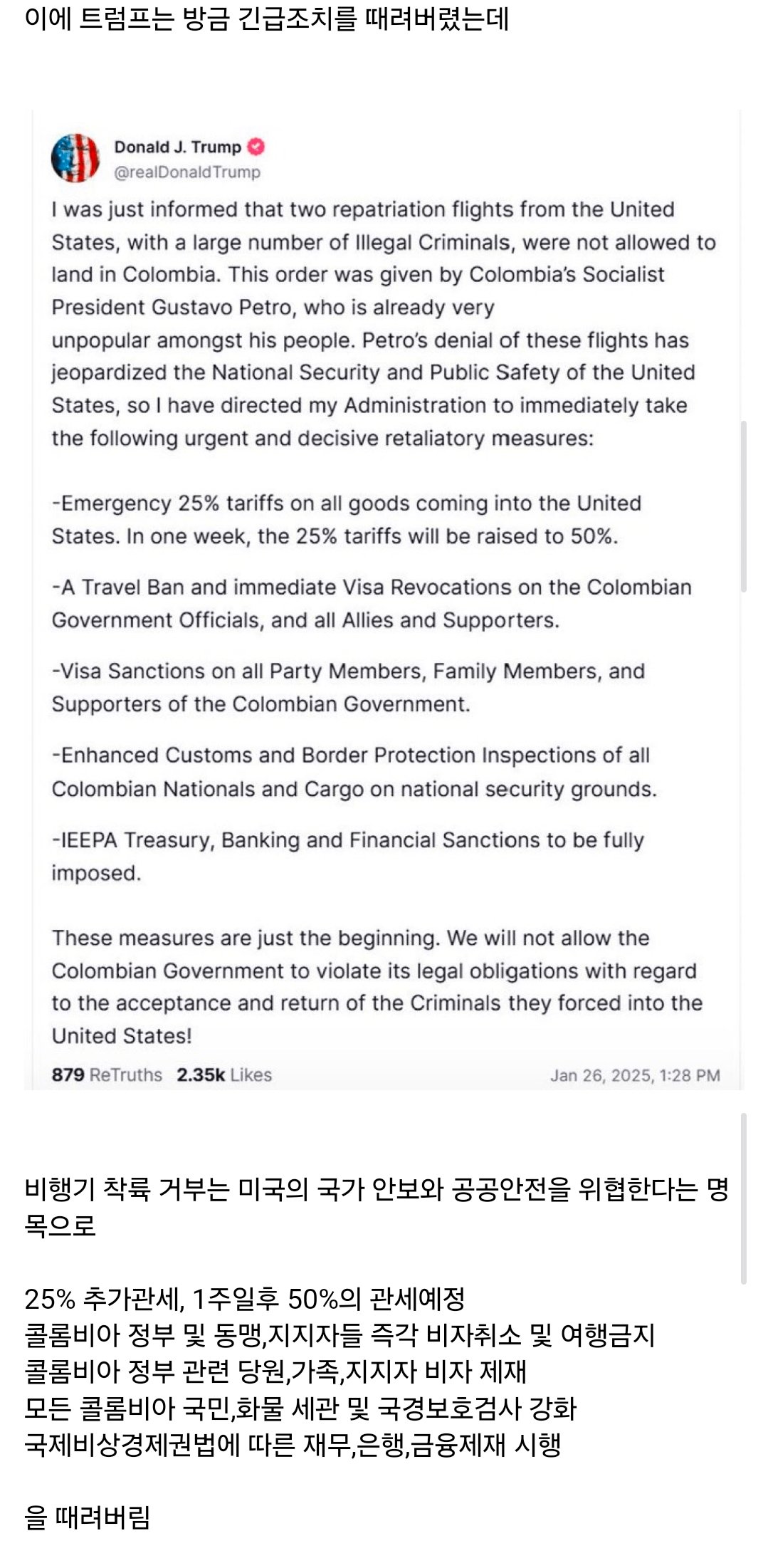
Task: Click the lower scrollbar thumb on the right edge
Action: pos(743,1199)
